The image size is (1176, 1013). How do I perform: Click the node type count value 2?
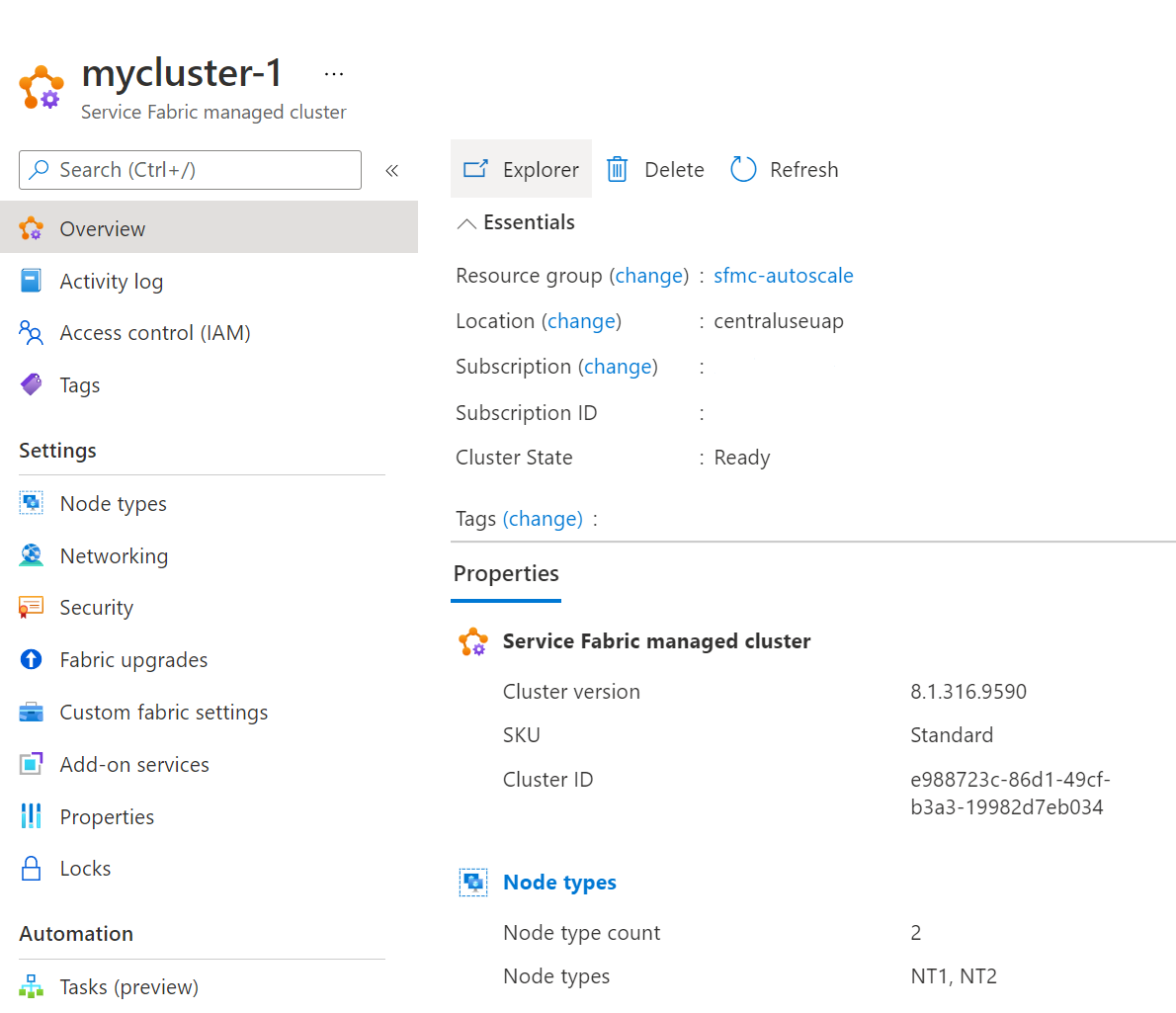[x=916, y=933]
